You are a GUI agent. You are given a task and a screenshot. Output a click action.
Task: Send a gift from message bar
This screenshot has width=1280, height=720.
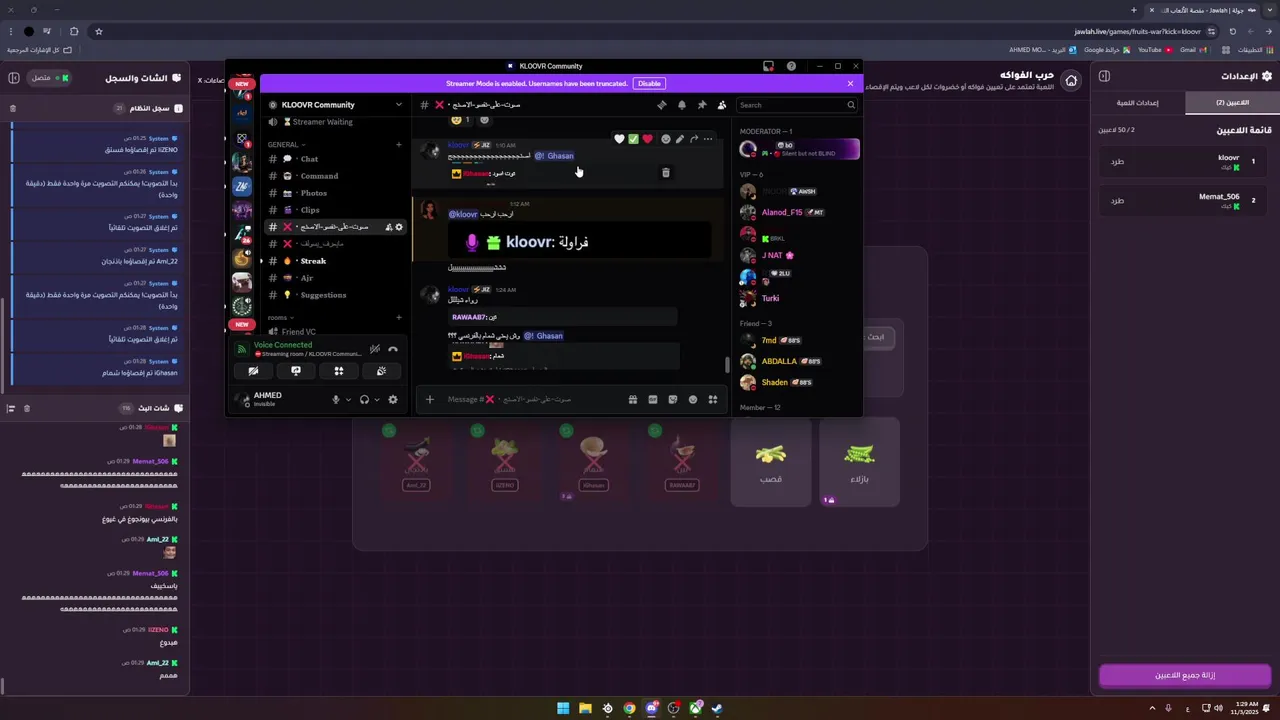633,400
